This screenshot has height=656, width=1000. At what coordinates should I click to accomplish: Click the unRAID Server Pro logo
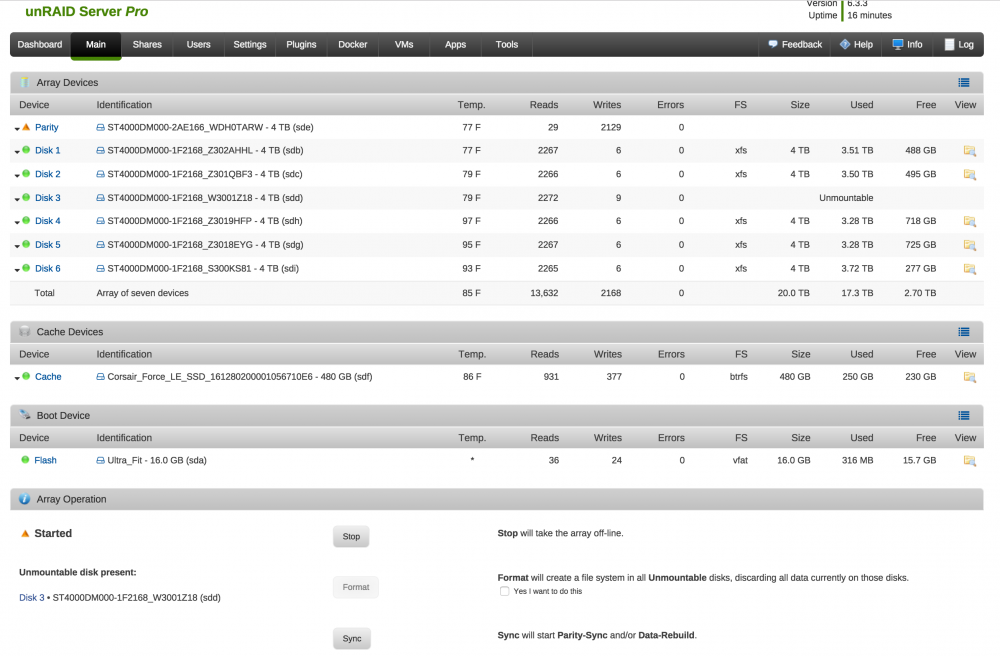click(87, 11)
